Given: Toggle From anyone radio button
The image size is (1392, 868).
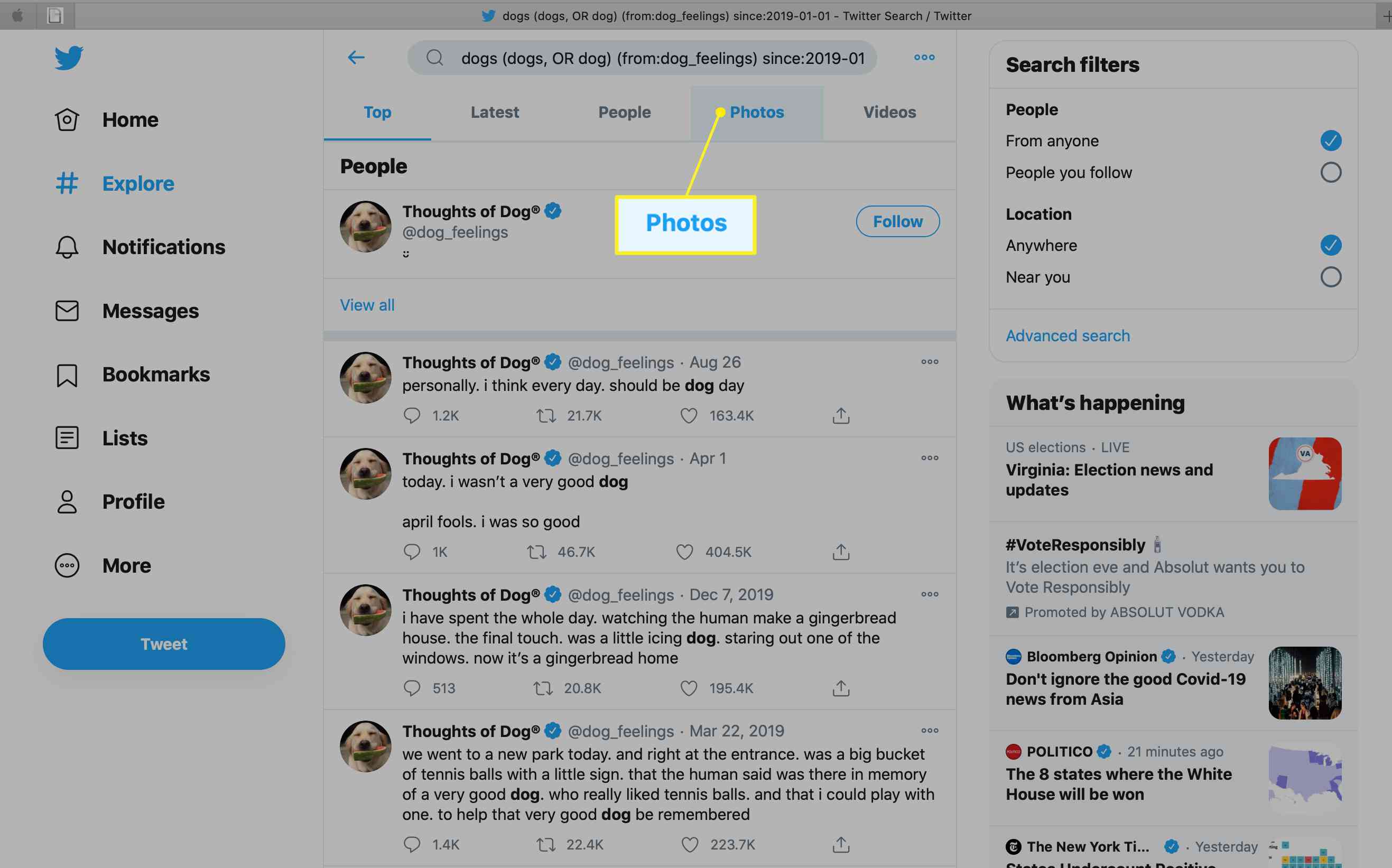Looking at the screenshot, I should click(x=1330, y=140).
